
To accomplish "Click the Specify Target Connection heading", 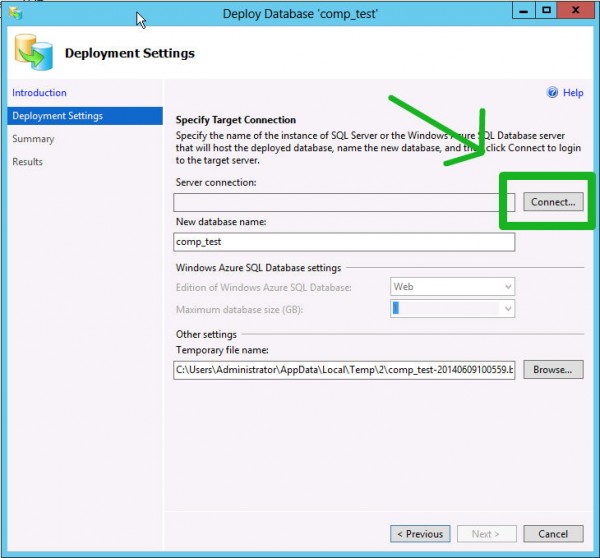I will [x=236, y=120].
